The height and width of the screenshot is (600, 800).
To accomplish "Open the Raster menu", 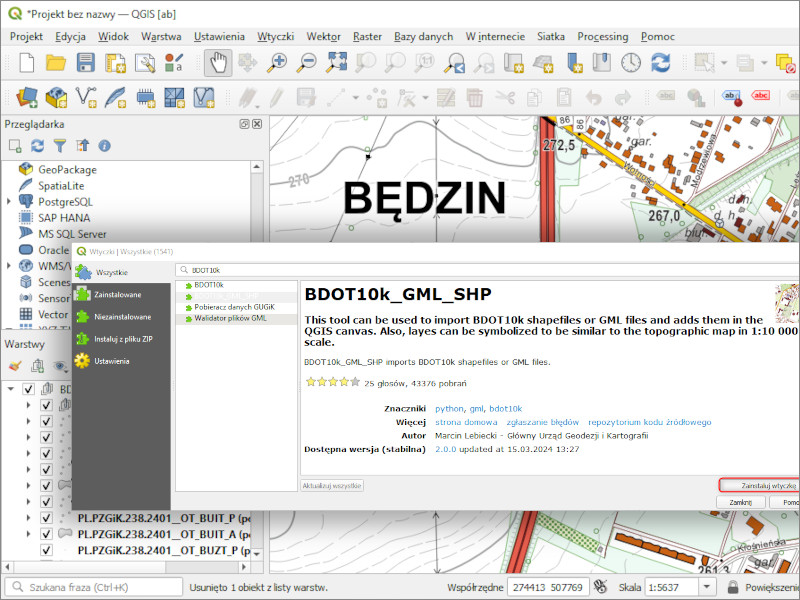I will point(367,37).
